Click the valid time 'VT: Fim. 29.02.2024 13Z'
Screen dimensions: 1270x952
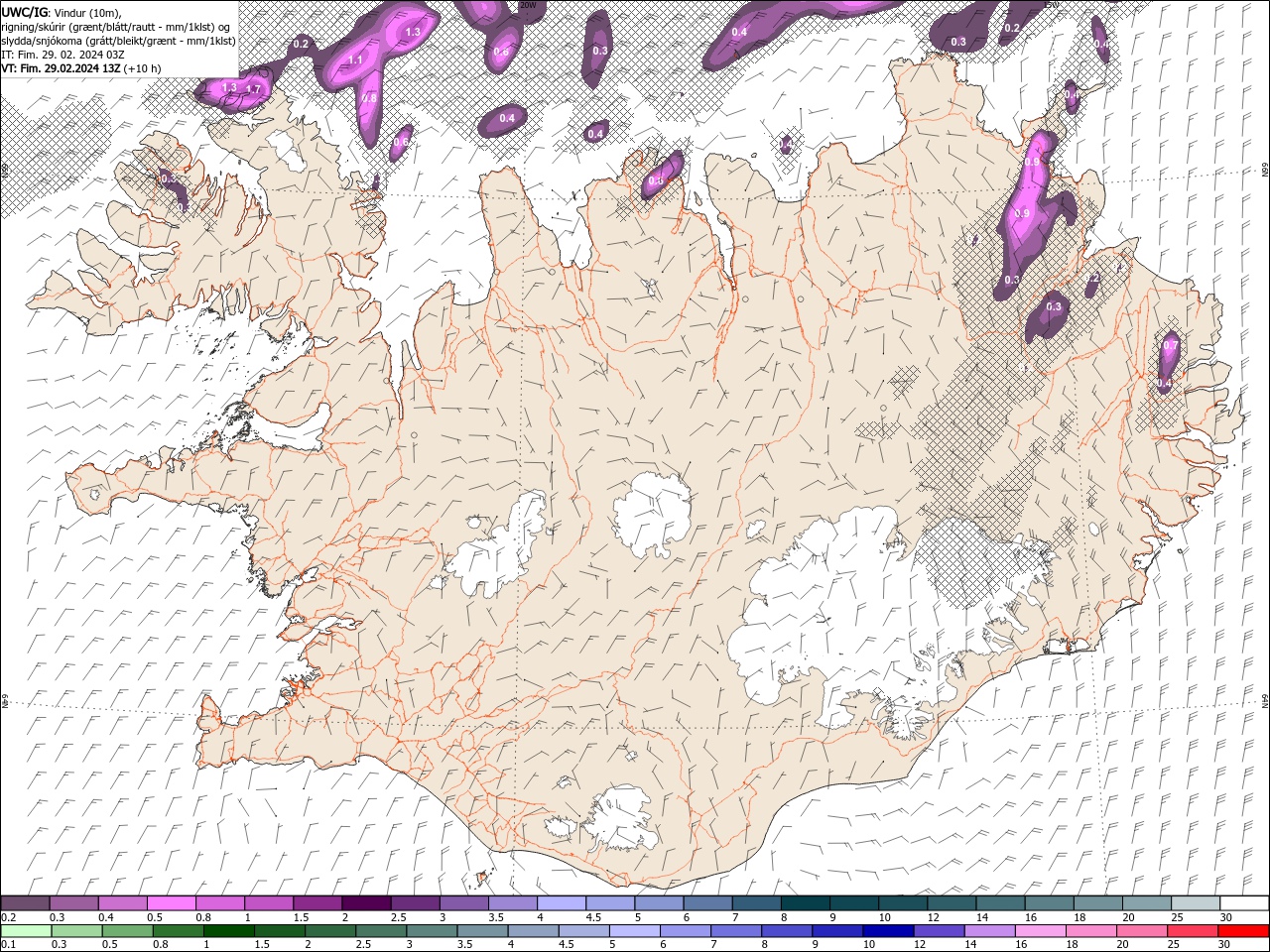(62, 68)
